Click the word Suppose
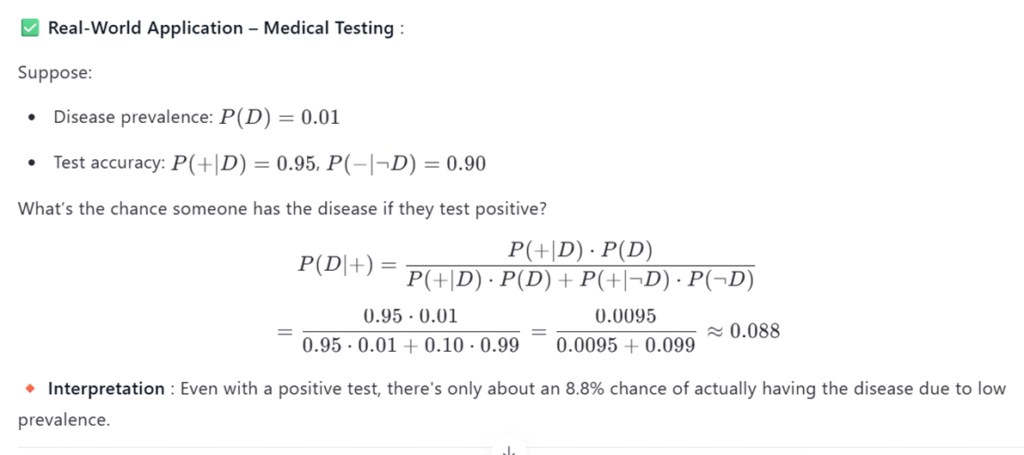The image size is (1024, 455). point(46,73)
